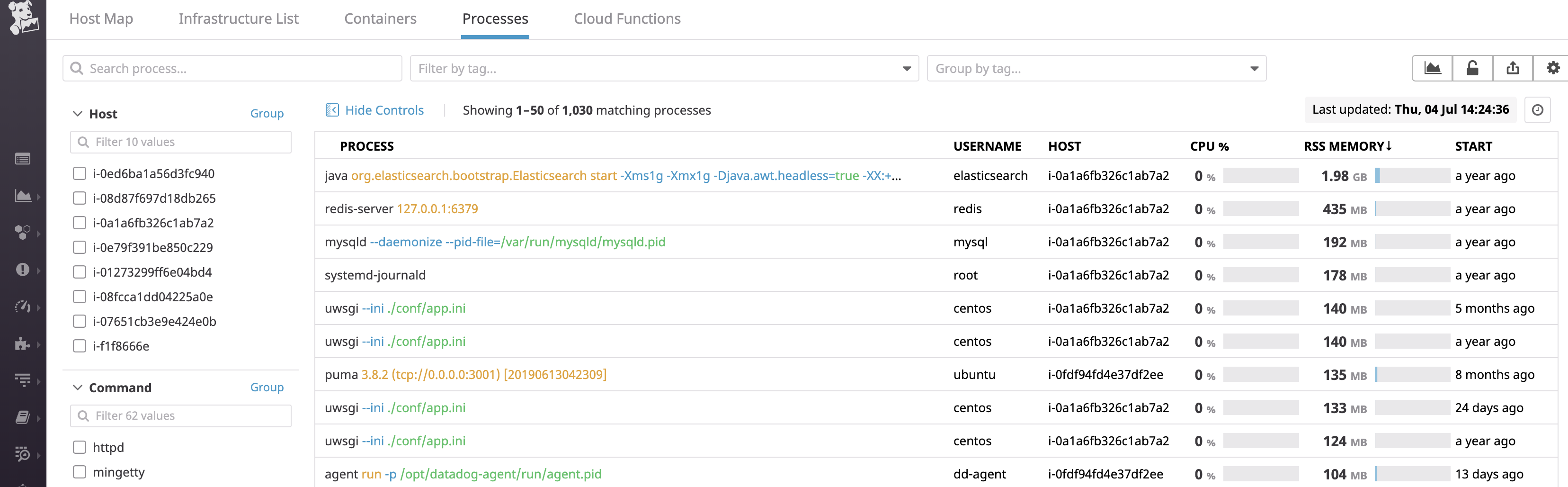Open the Integrations puzzle sidebar icon
1568x487 pixels.
(23, 344)
